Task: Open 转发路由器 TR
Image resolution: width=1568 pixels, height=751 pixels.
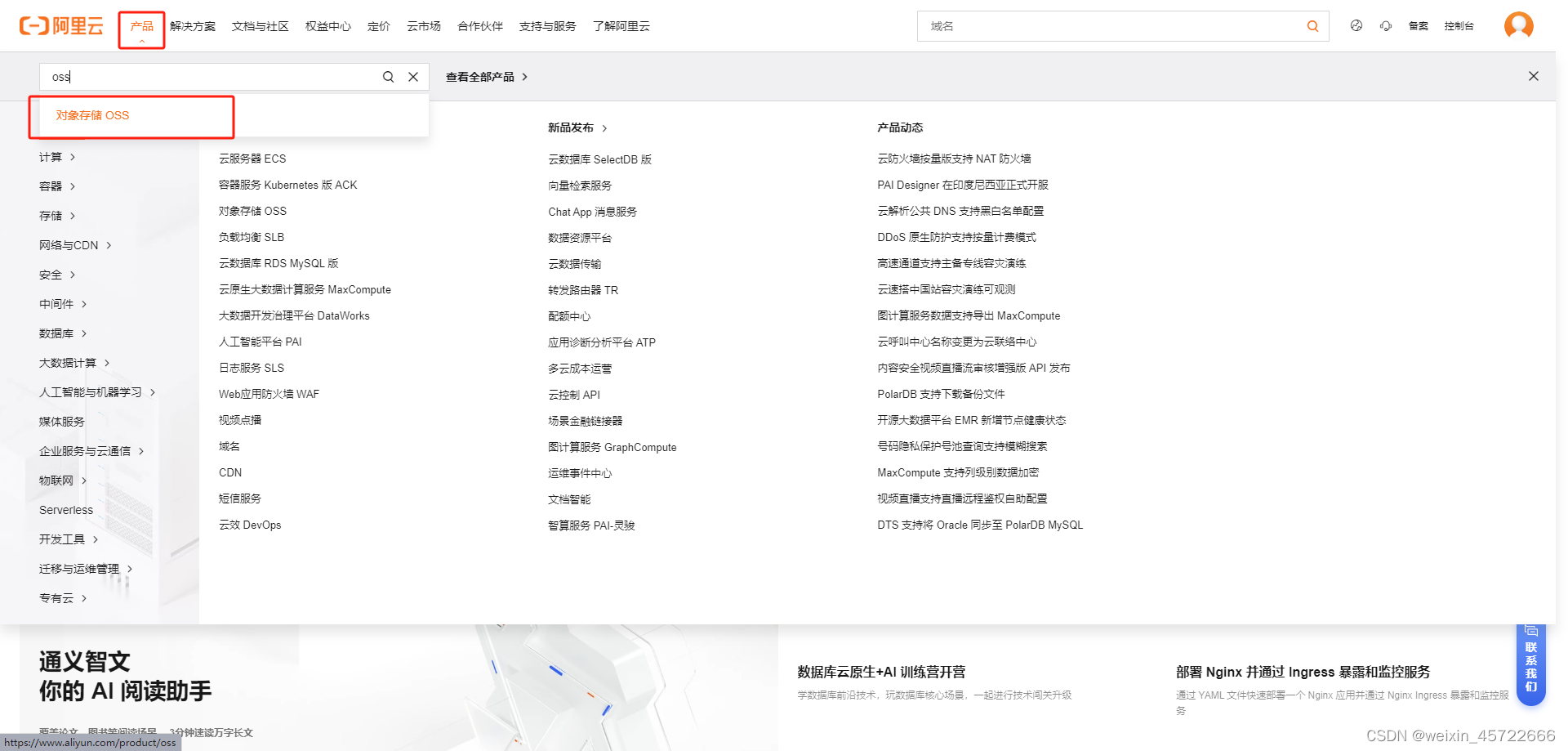Action: point(583,290)
